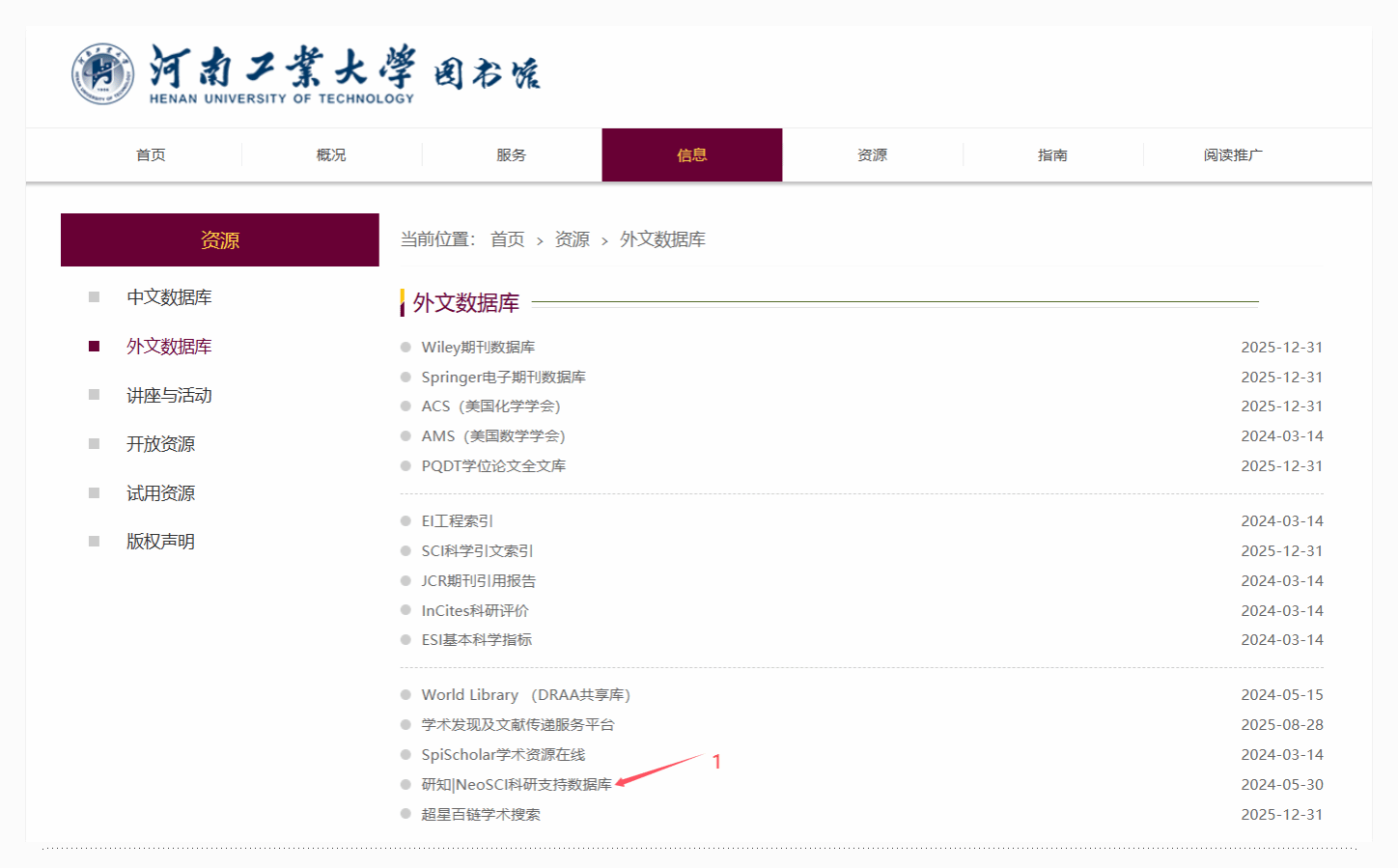Open 讲座与活动 in the sidebar
This screenshot has width=1398, height=868.
pyautogui.click(x=169, y=396)
